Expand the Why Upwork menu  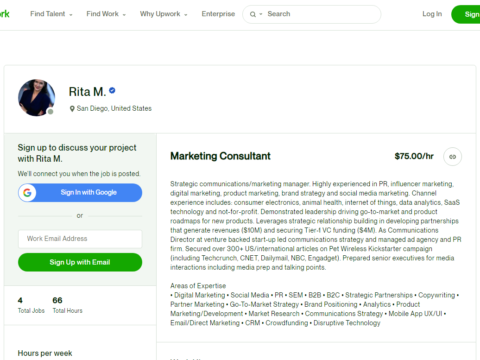point(163,14)
